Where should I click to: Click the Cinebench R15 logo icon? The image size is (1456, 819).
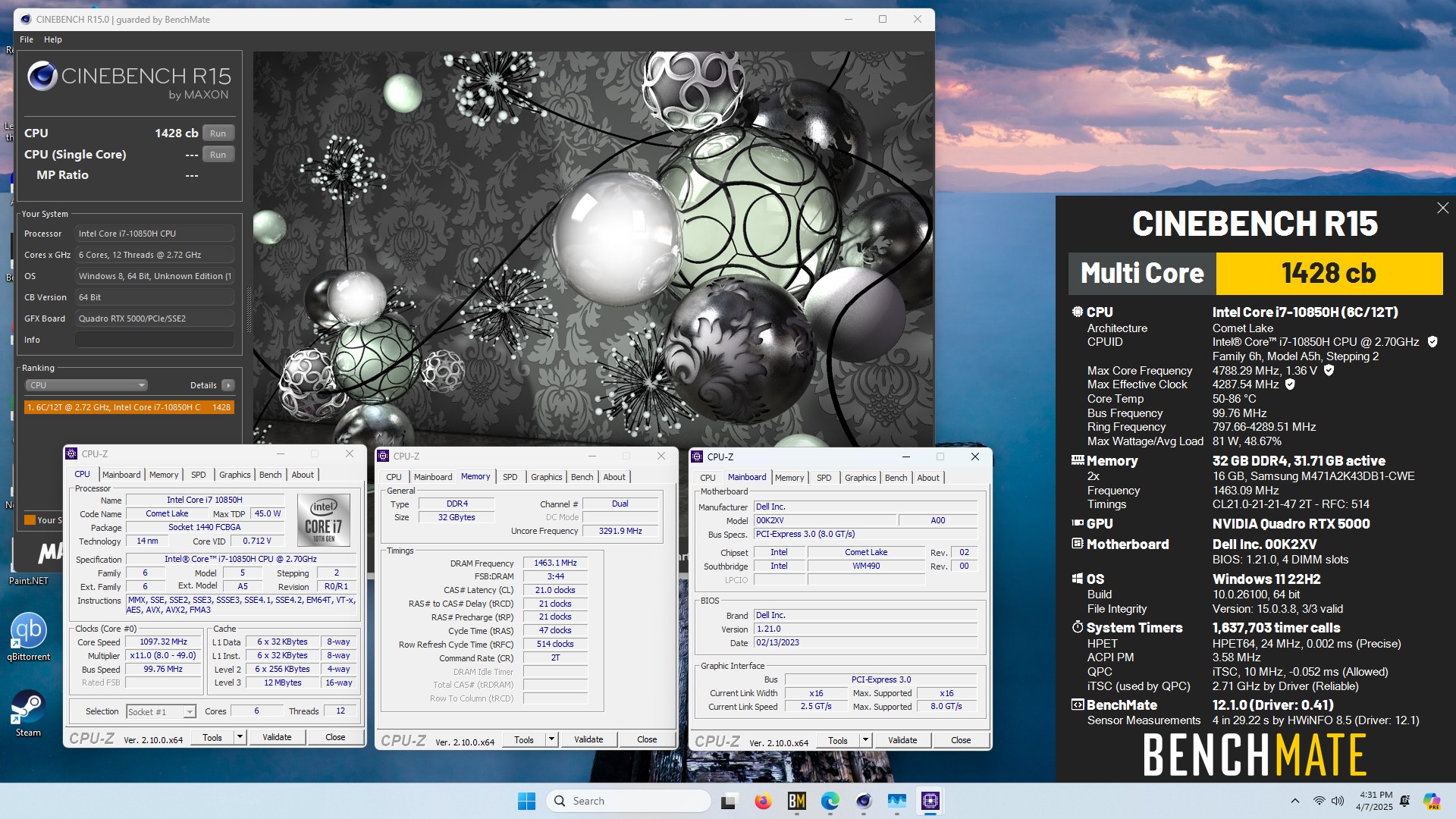tap(42, 76)
